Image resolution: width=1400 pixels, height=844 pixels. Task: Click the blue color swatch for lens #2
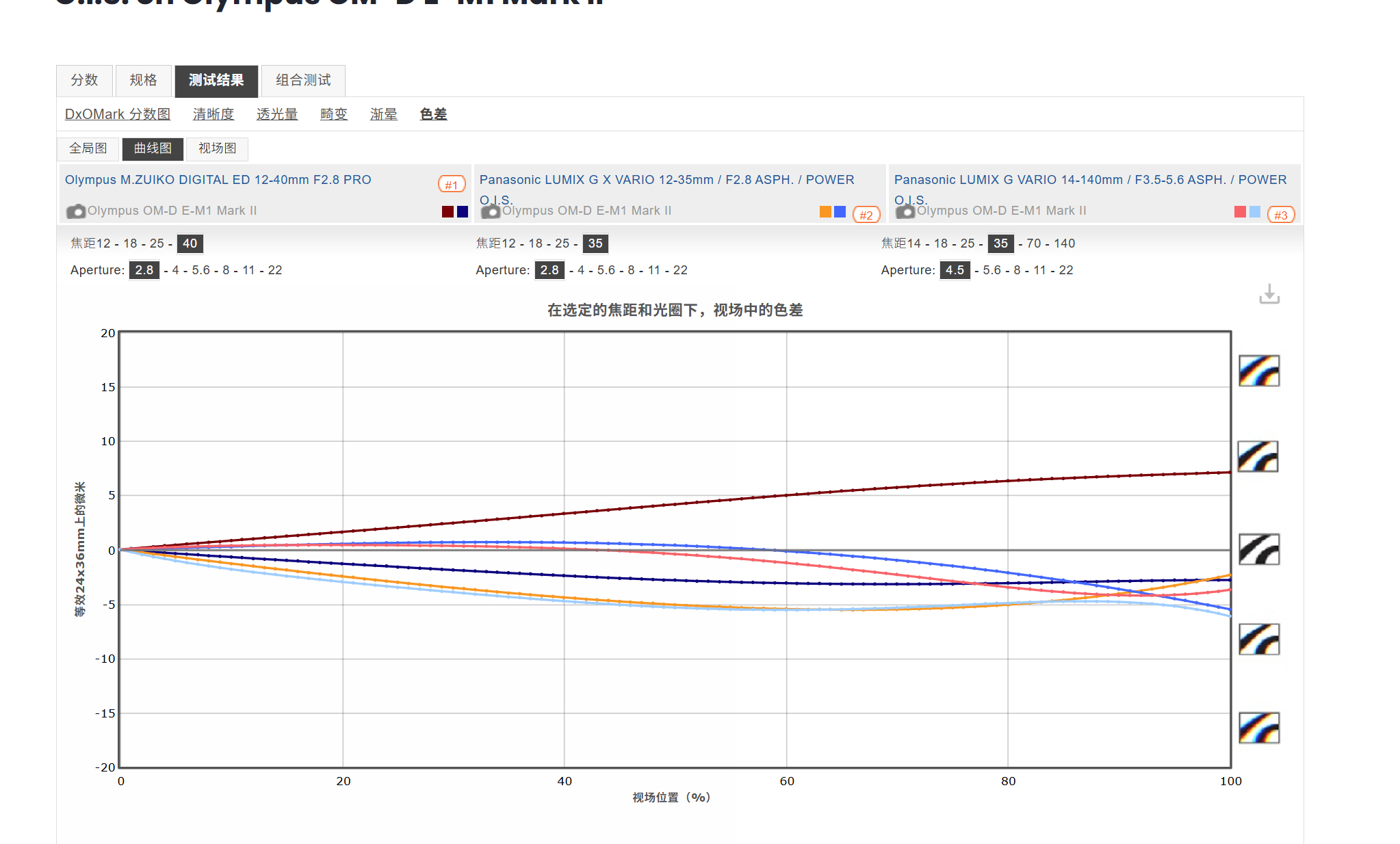(840, 212)
